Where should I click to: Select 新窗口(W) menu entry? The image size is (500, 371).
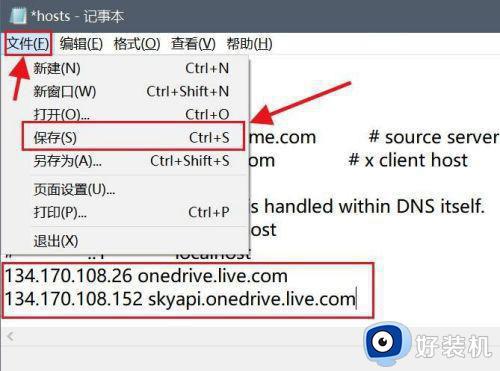[x=131, y=91]
